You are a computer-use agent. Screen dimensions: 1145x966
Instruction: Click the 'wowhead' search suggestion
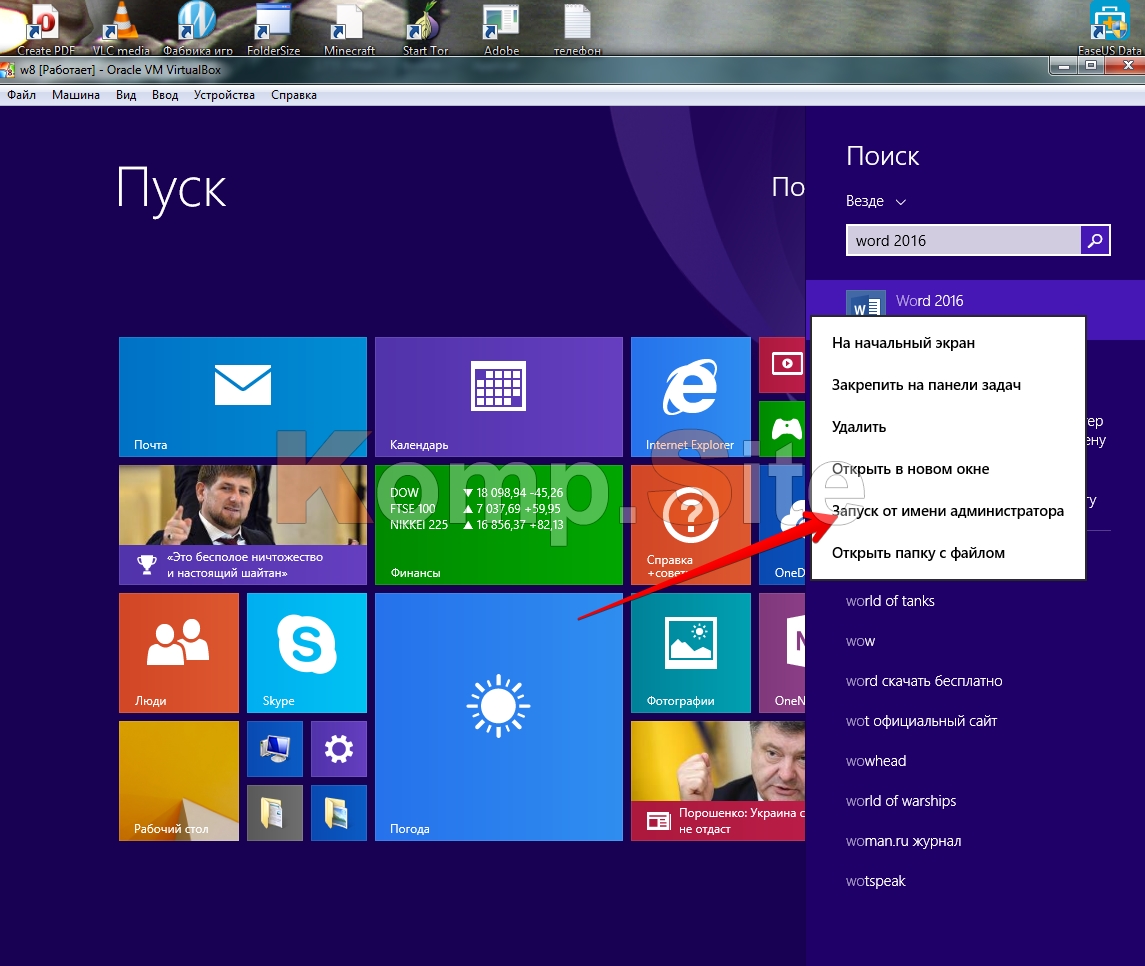[x=876, y=761]
